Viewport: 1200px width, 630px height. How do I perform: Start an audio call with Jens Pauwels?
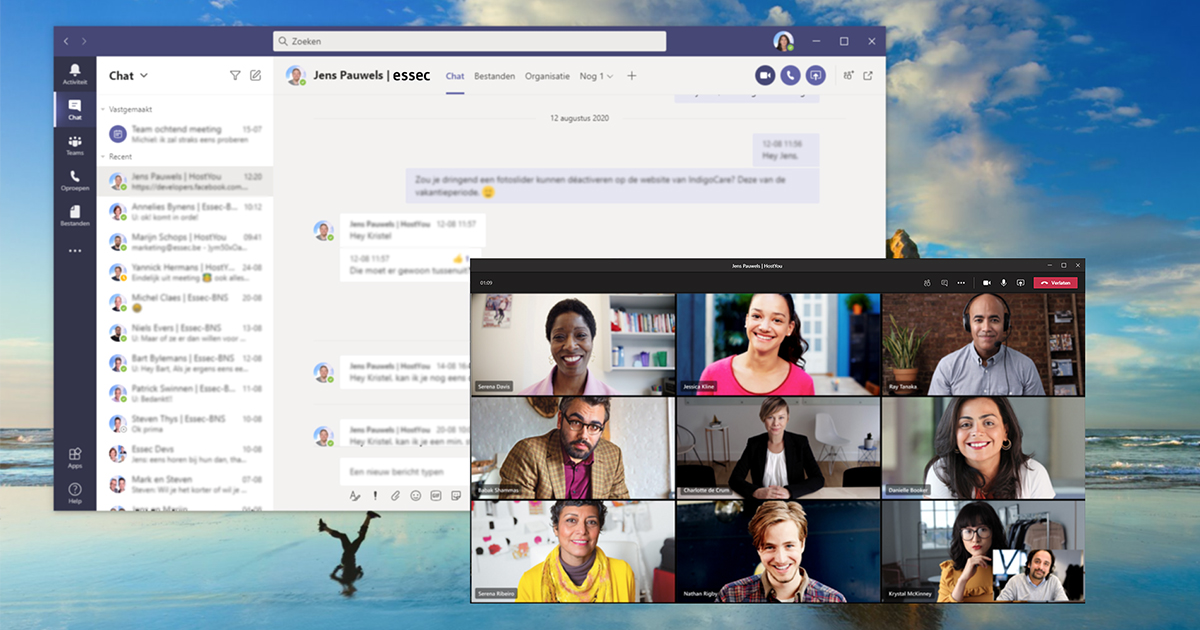tap(790, 75)
